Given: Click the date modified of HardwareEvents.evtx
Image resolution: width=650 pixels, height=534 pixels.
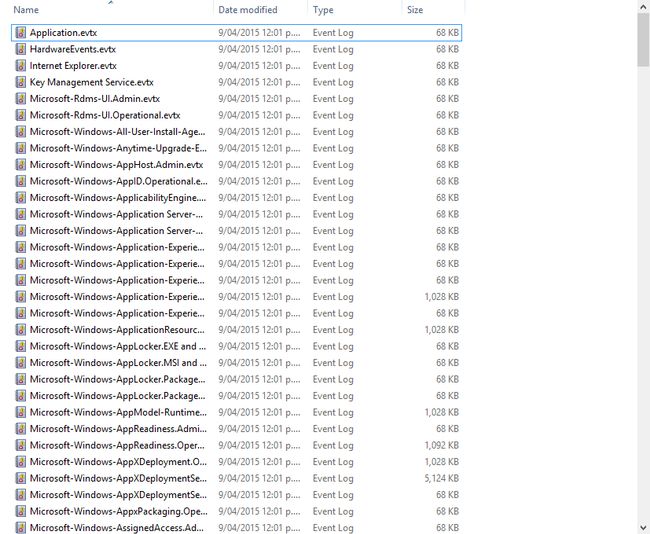Looking at the screenshot, I should 259,49.
